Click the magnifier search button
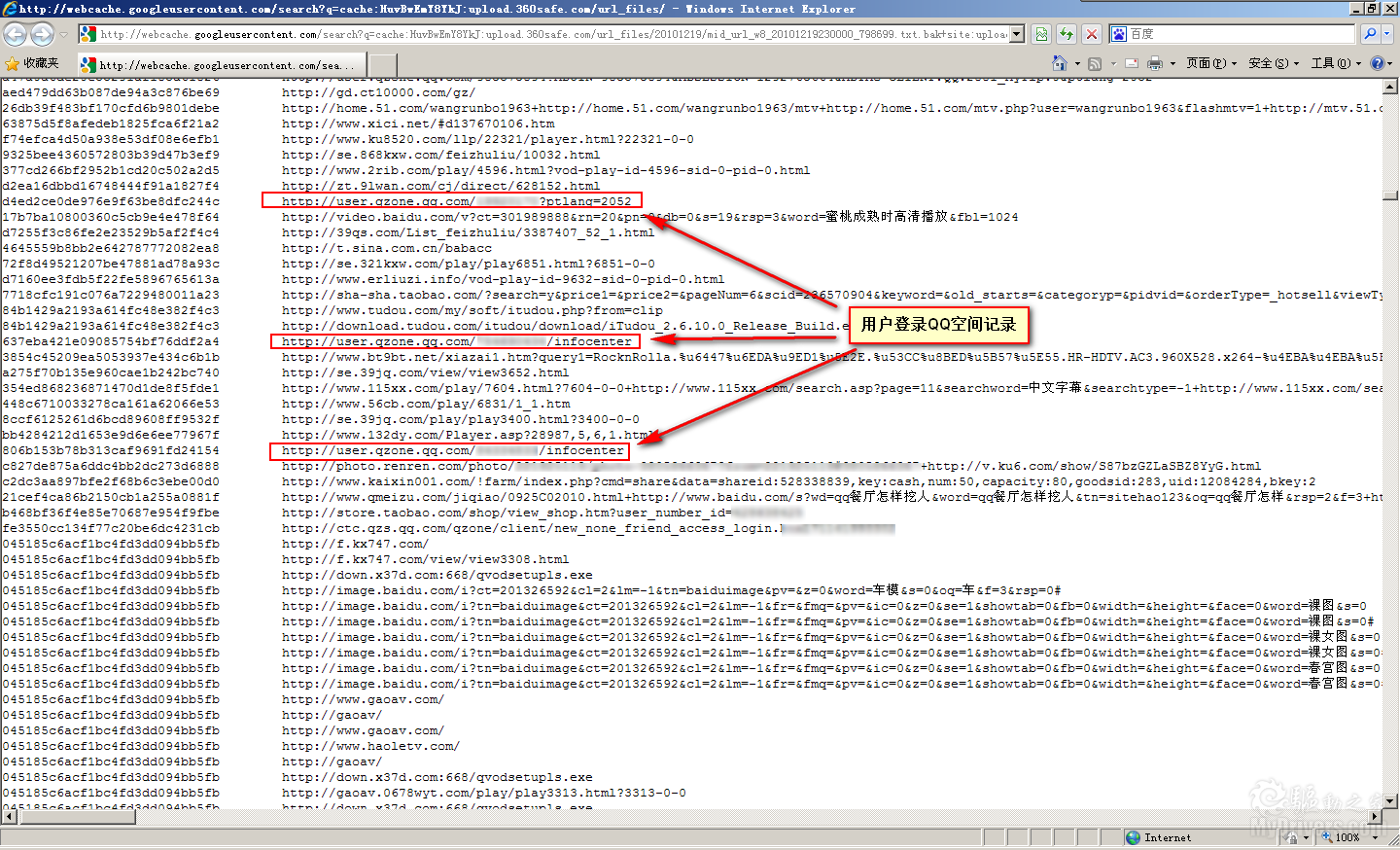1400x850 pixels. tap(1369, 34)
